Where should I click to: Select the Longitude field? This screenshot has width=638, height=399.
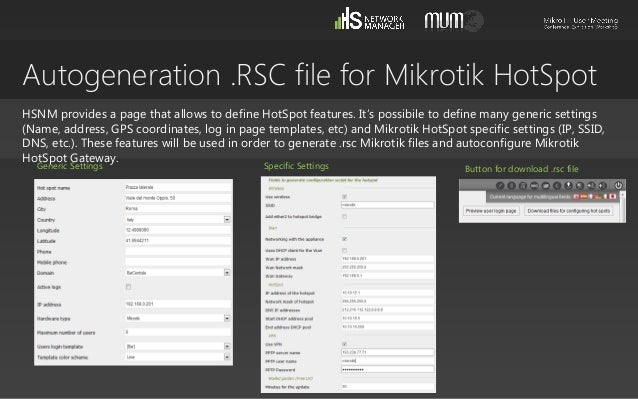(178, 230)
